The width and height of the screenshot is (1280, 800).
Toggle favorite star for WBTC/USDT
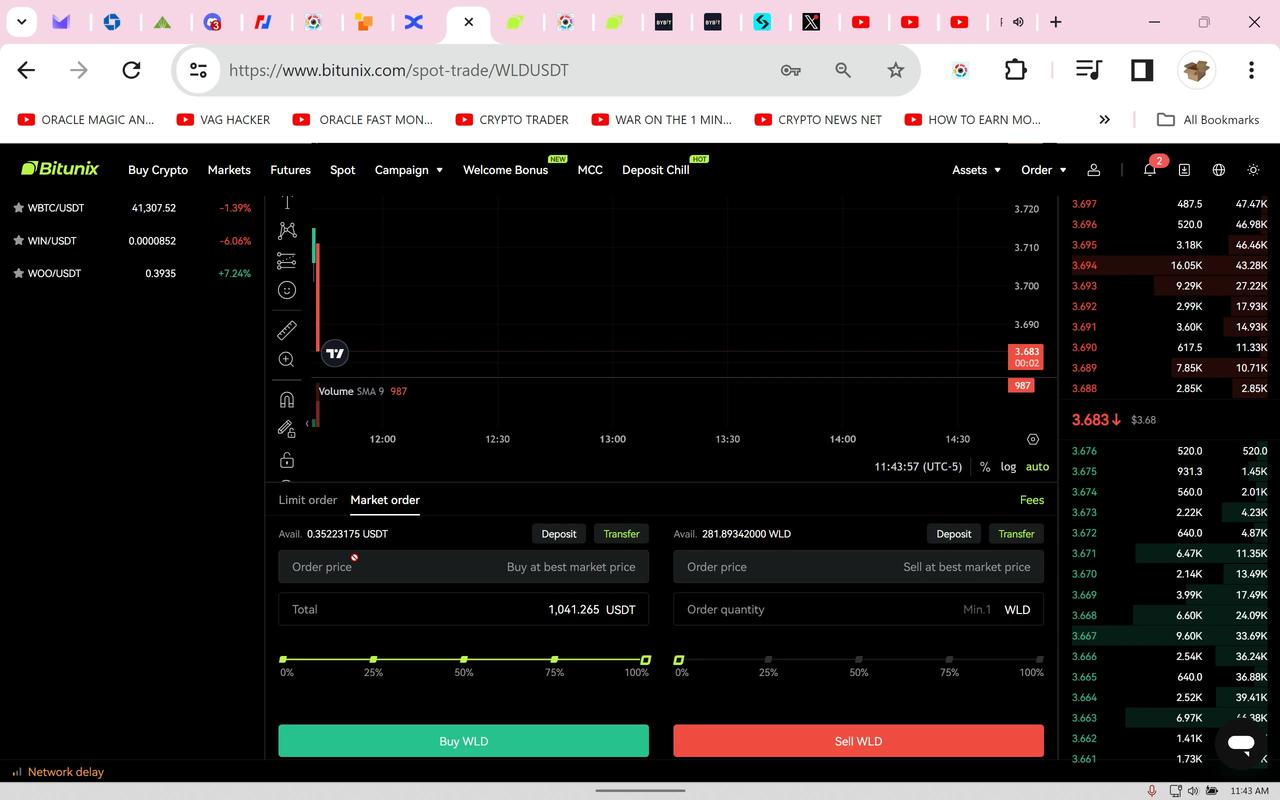[x=18, y=208]
